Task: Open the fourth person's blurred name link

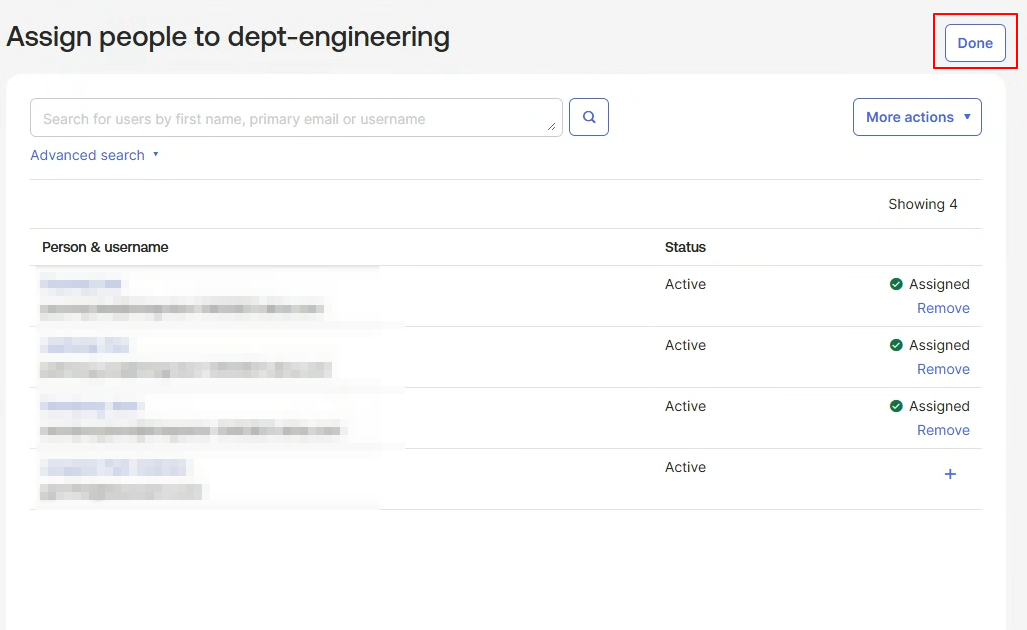Action: [x=113, y=467]
